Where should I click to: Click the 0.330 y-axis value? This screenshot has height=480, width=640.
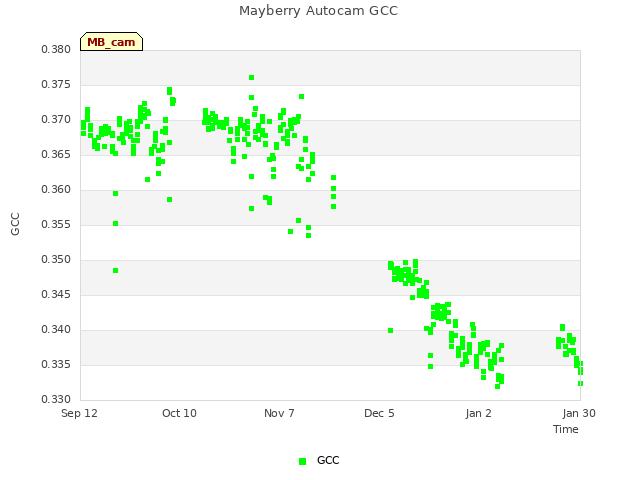tap(56, 399)
